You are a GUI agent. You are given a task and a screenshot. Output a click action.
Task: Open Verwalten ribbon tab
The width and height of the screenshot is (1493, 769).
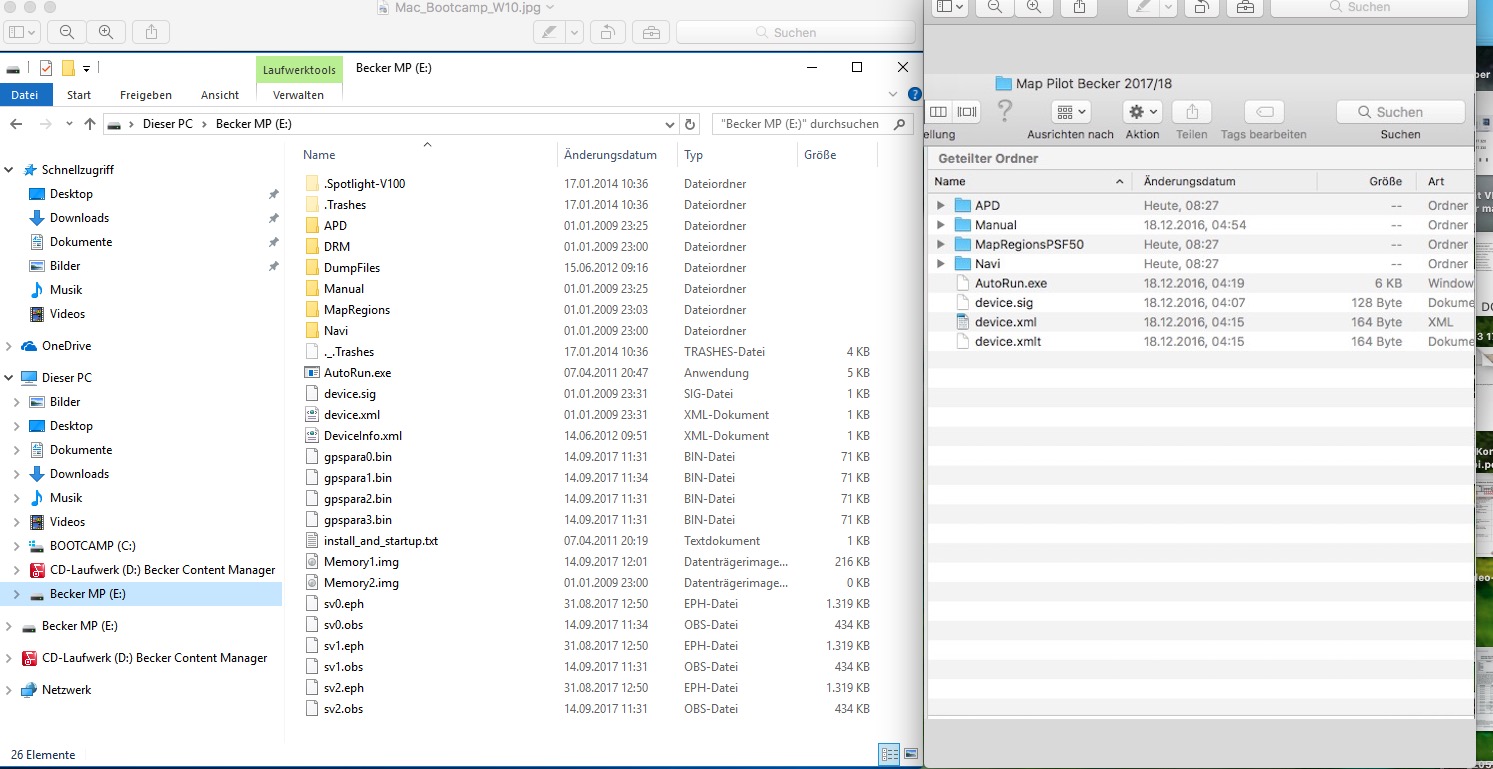point(299,95)
